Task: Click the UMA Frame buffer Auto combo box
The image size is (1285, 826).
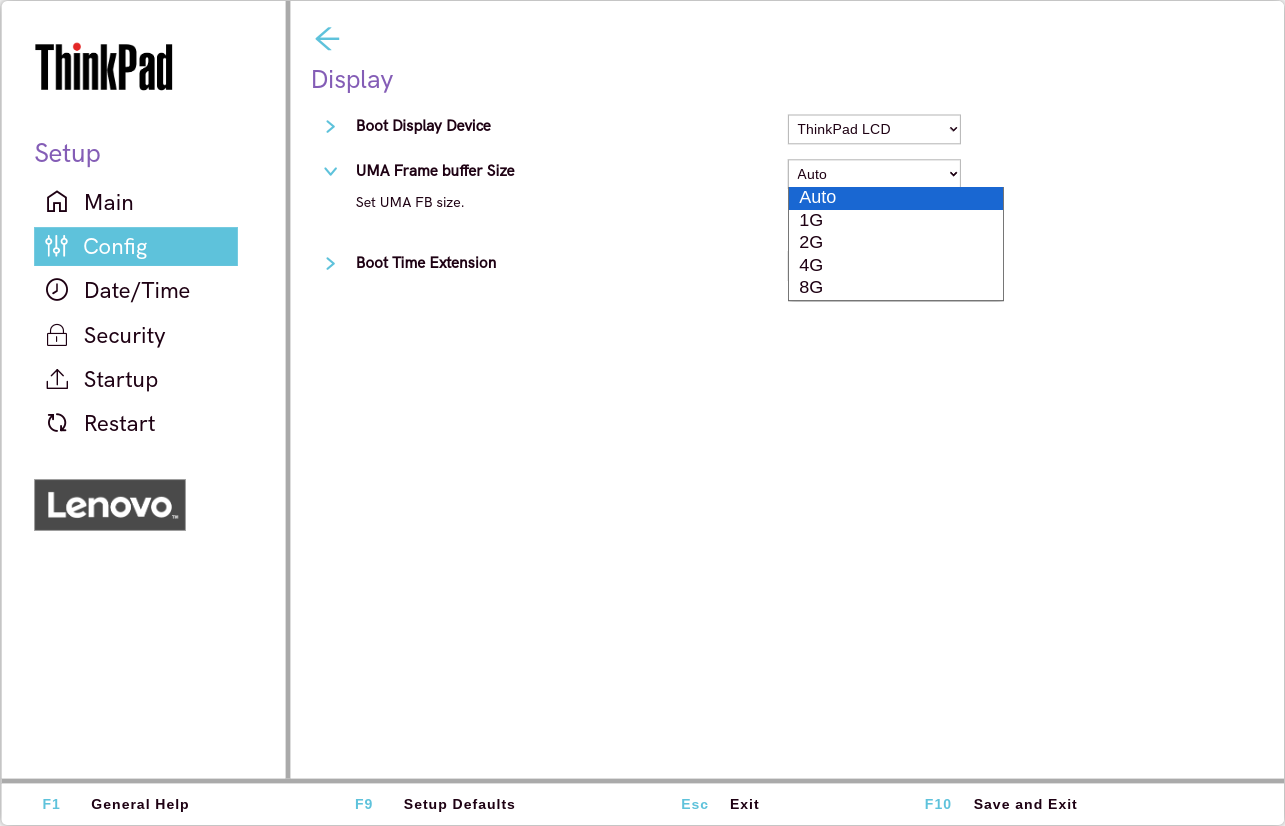Action: coord(874,174)
